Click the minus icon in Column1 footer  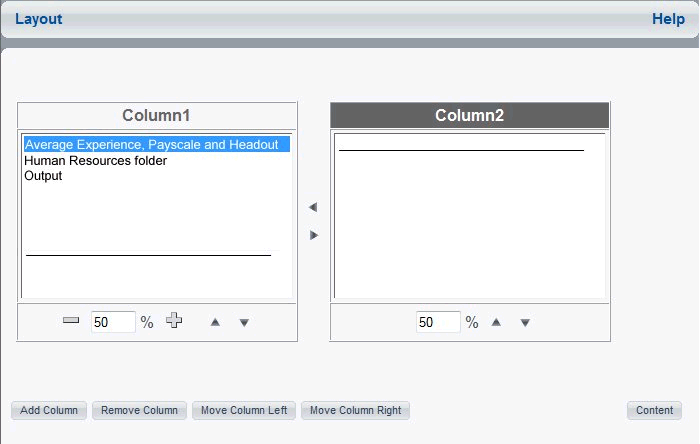coord(71,320)
